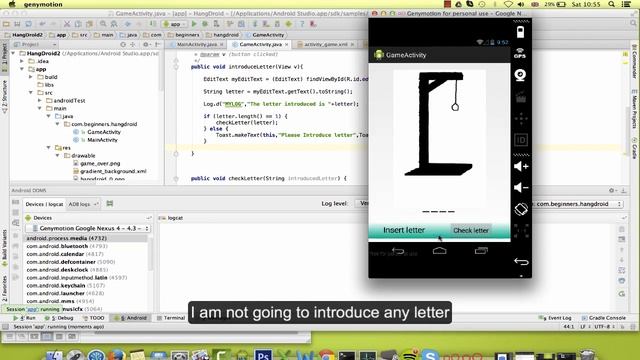Select android.process.media process row
640x360 pixels.
[86, 238]
